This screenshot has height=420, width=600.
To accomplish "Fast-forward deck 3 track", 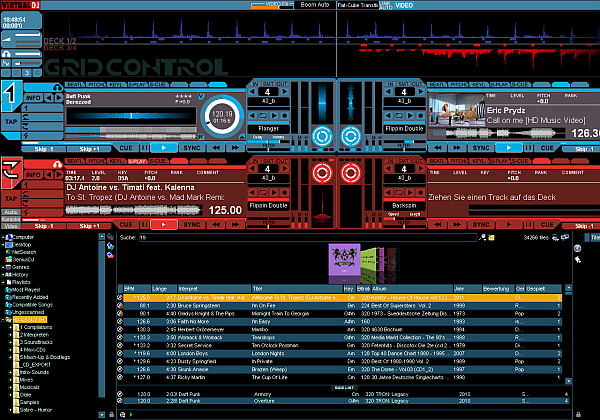I will pos(235,225).
